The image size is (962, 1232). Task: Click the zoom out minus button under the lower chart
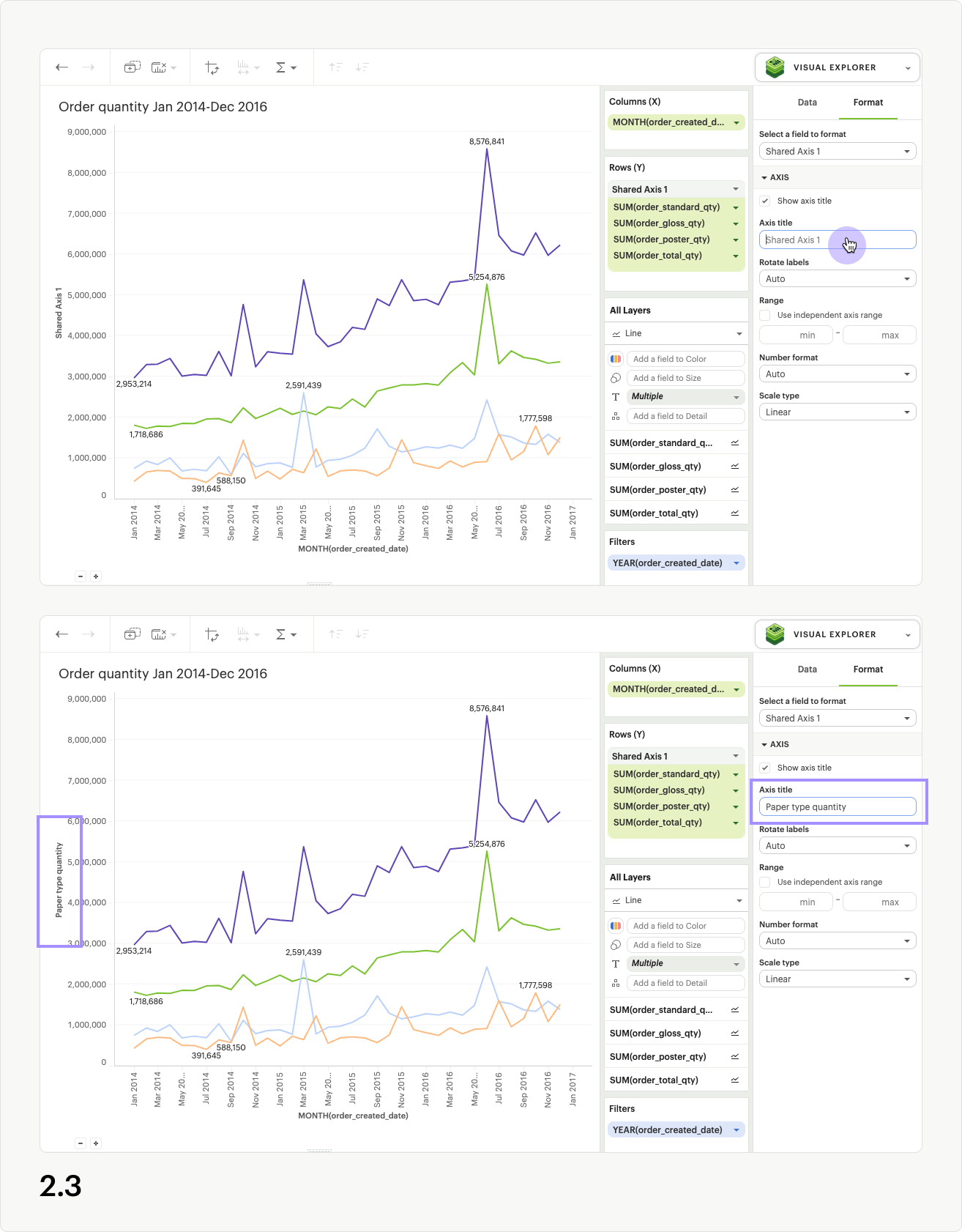pos(81,1143)
